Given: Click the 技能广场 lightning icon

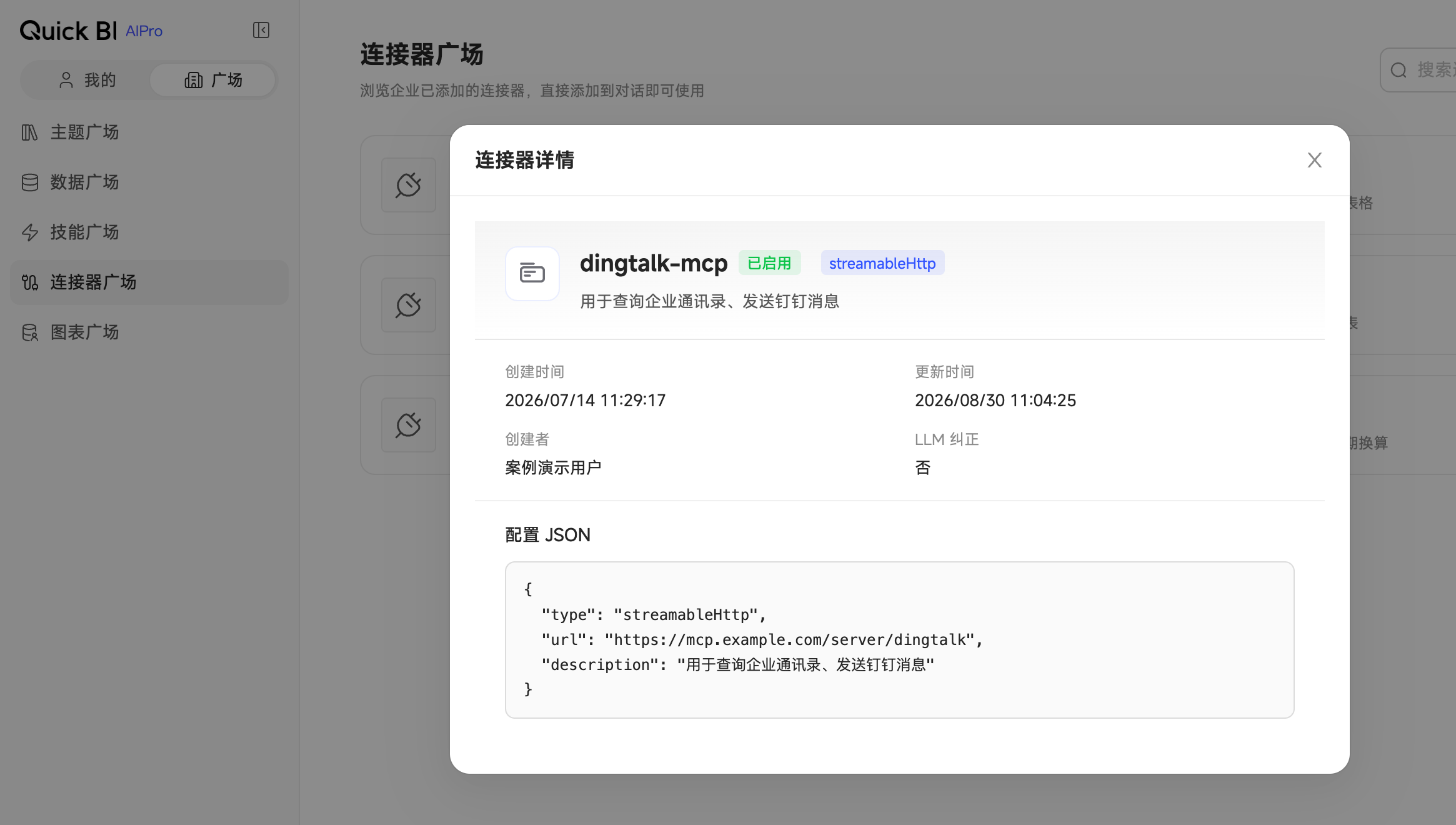Looking at the screenshot, I should [x=30, y=232].
